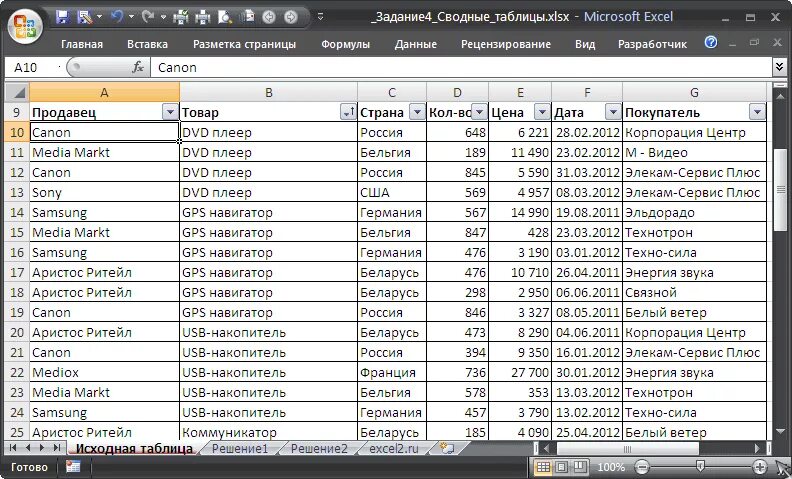Open Help with blue question mark
The height and width of the screenshot is (479, 792).
tap(711, 42)
